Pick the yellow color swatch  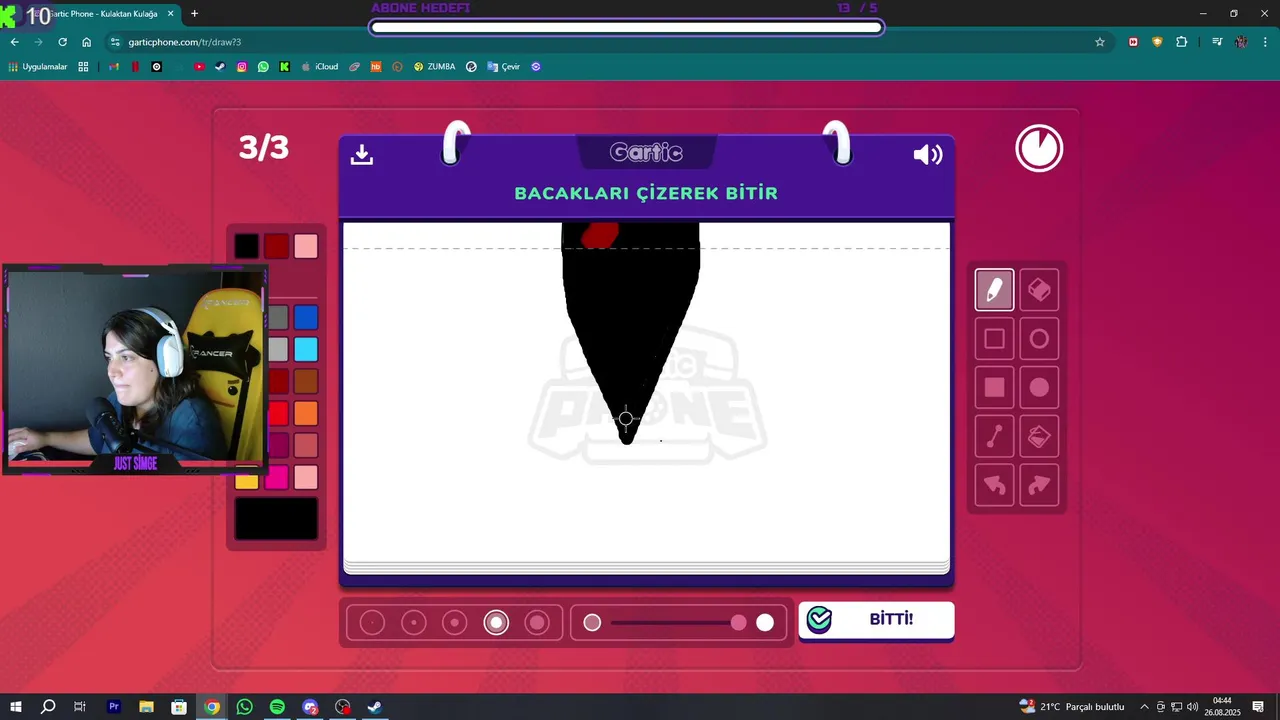[x=247, y=482]
